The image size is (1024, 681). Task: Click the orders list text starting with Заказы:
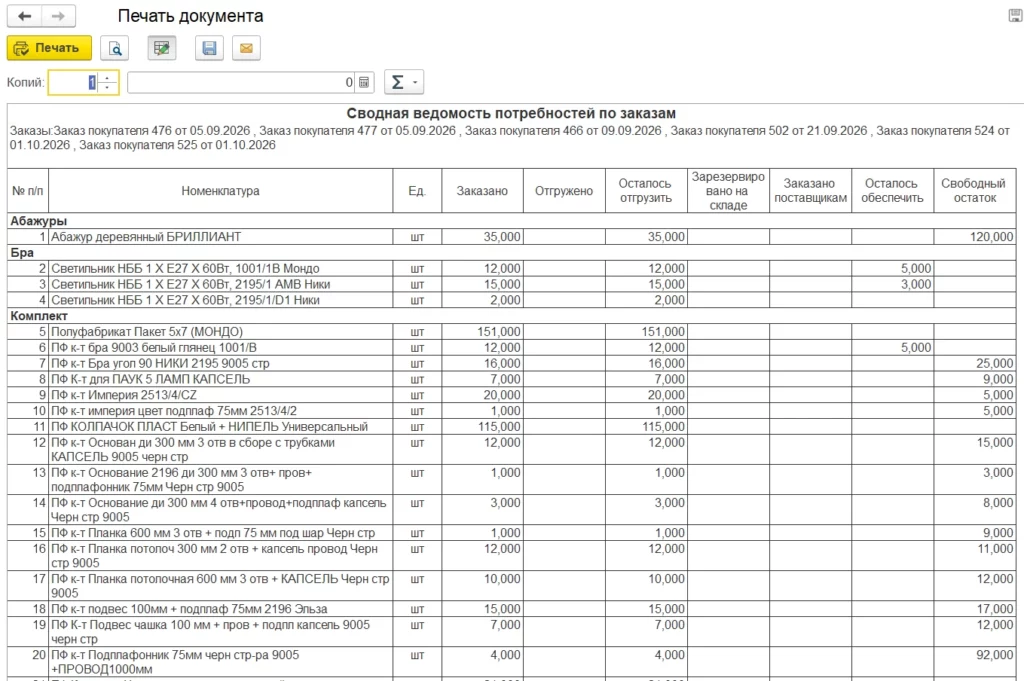coord(509,138)
